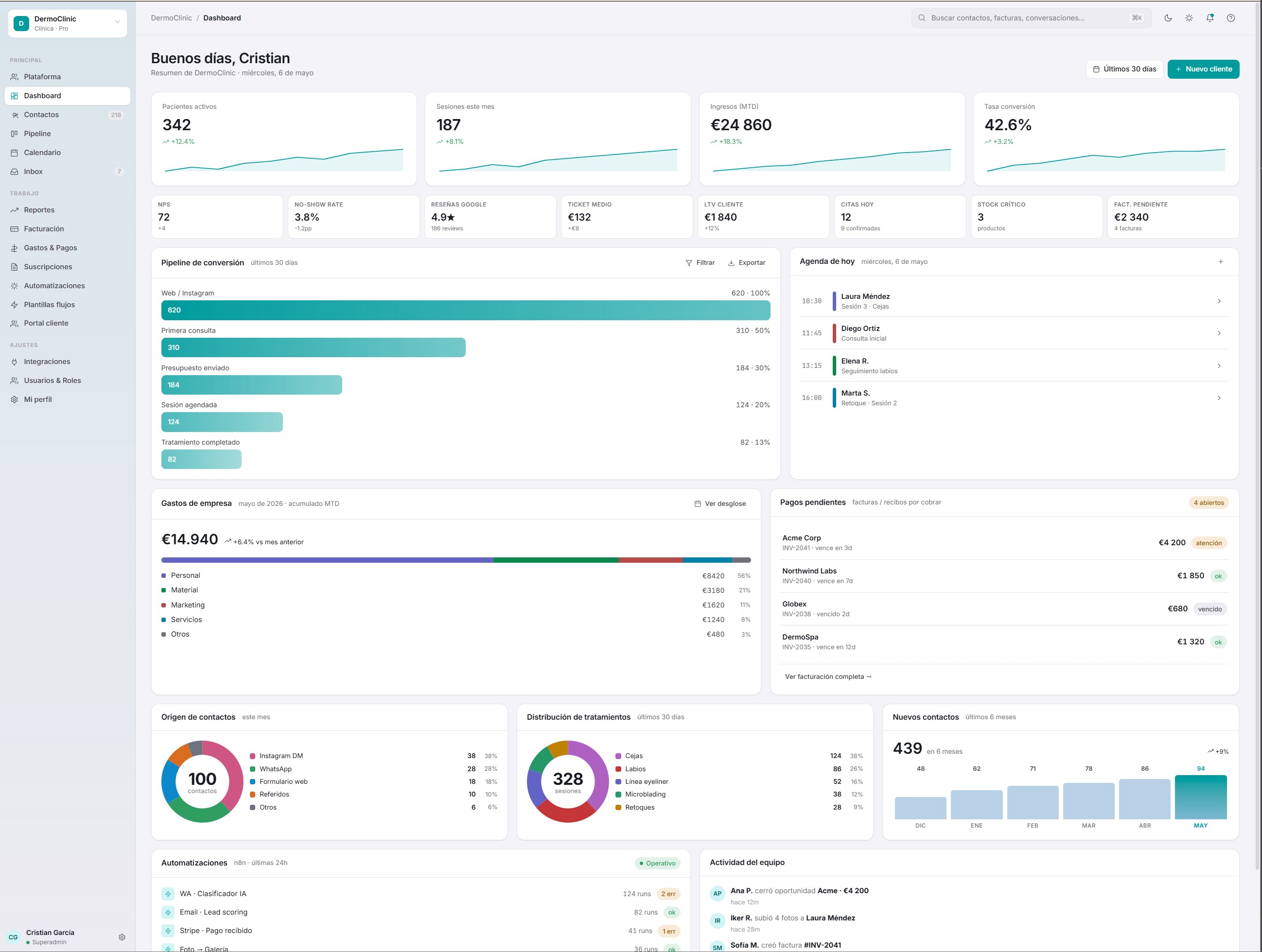
Task: Click the Stripe · Pago recibido lightning icon
Action: point(168,931)
